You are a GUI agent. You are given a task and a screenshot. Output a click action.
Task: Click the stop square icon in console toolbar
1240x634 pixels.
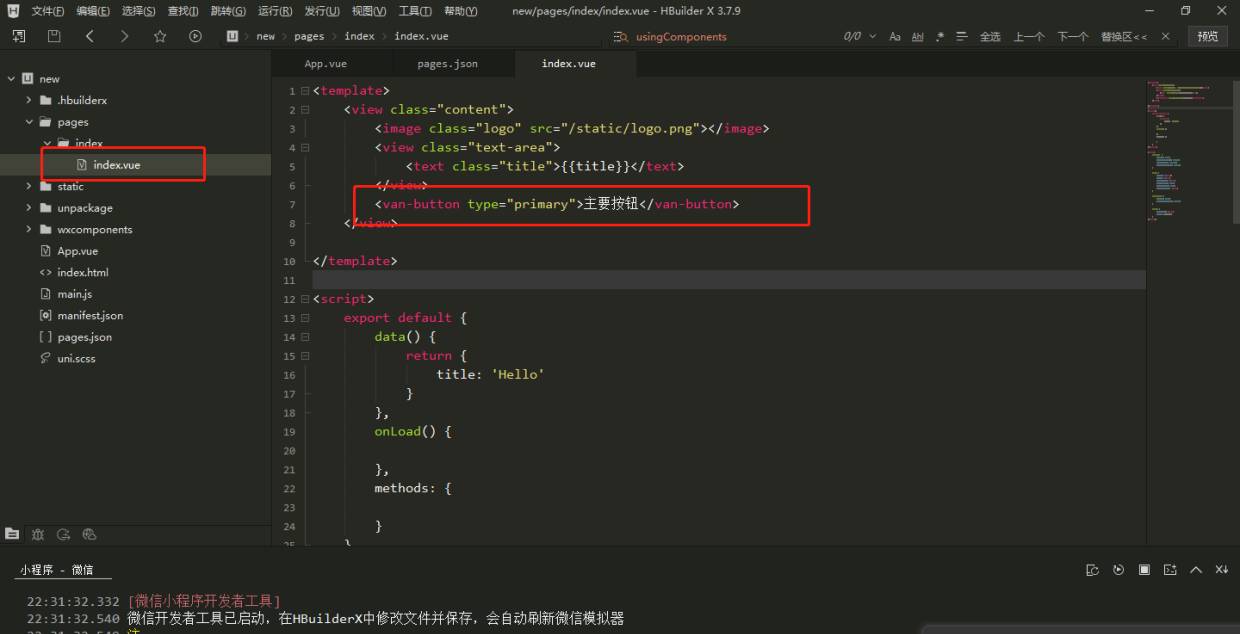[x=1143, y=569]
